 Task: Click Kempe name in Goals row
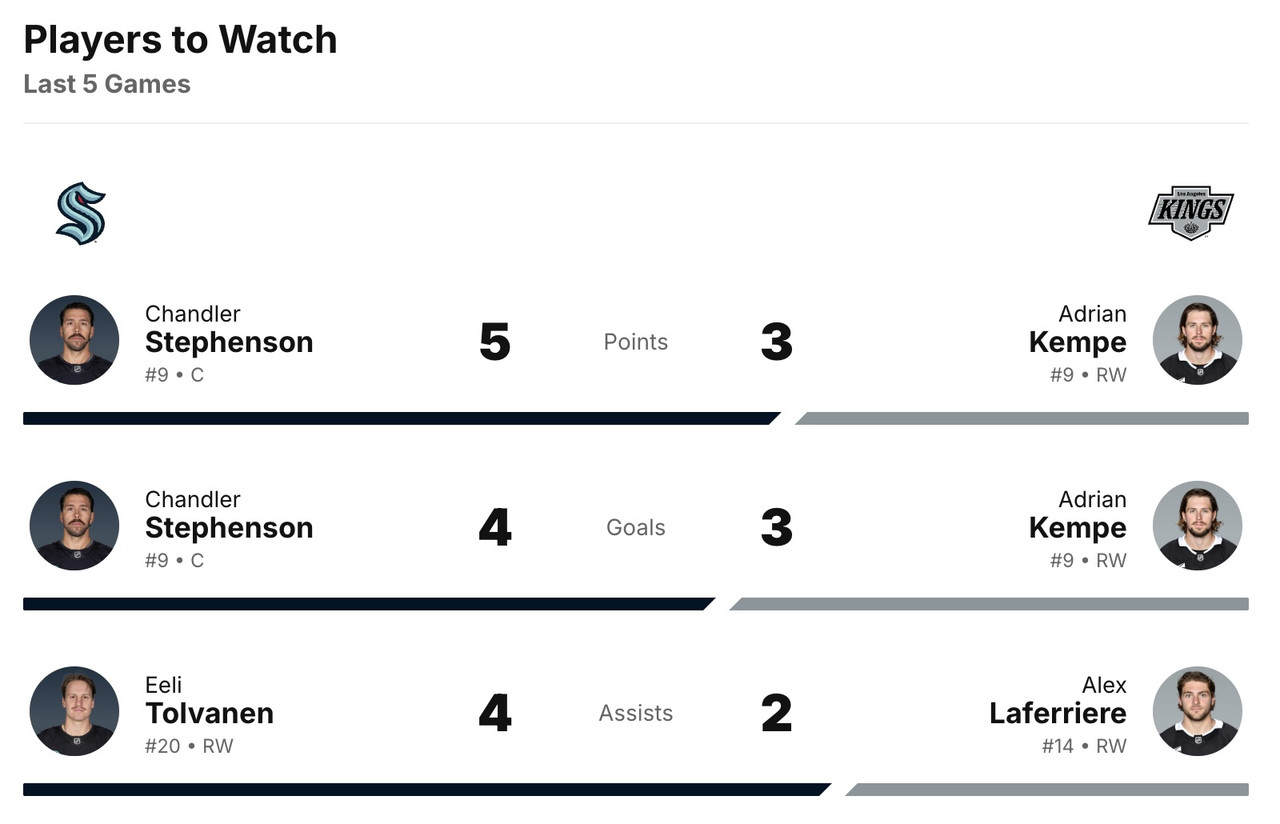pyautogui.click(x=1077, y=528)
